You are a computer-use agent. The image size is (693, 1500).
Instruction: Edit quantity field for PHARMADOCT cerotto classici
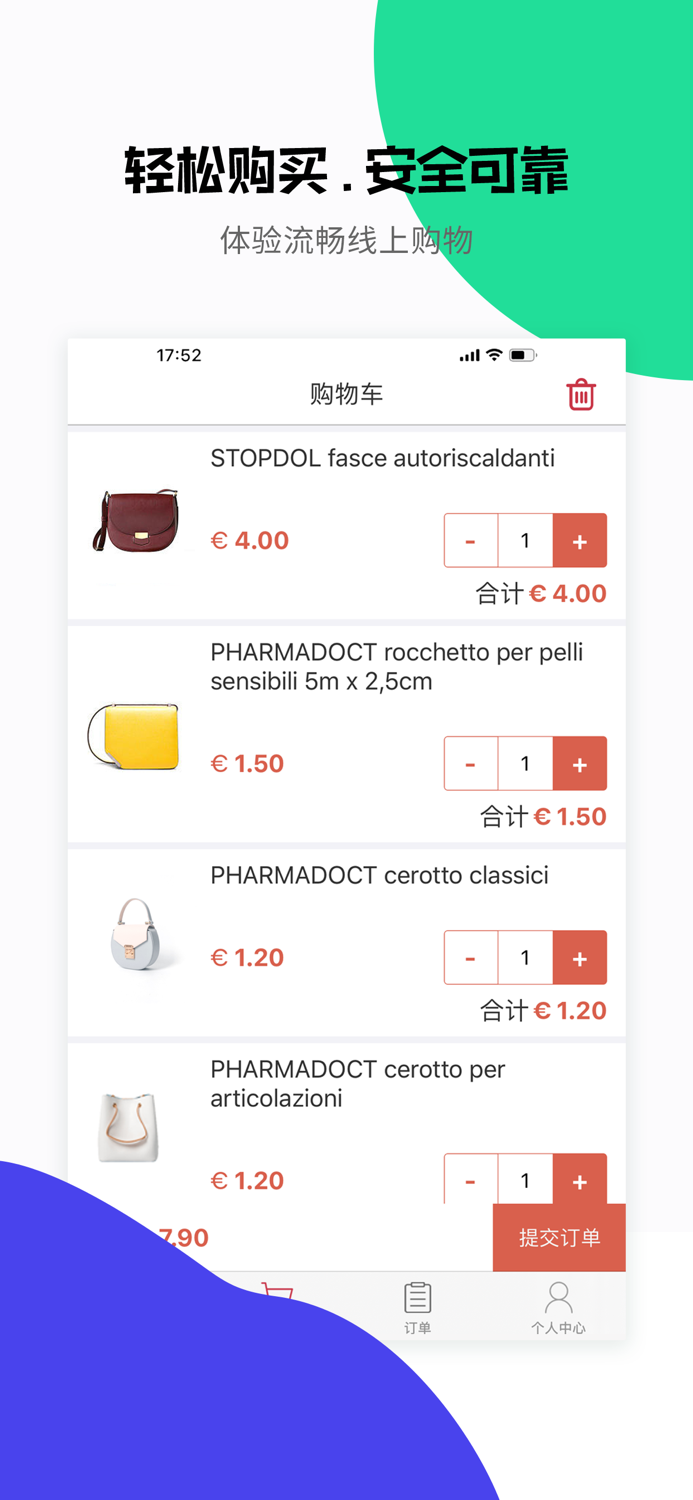point(525,957)
